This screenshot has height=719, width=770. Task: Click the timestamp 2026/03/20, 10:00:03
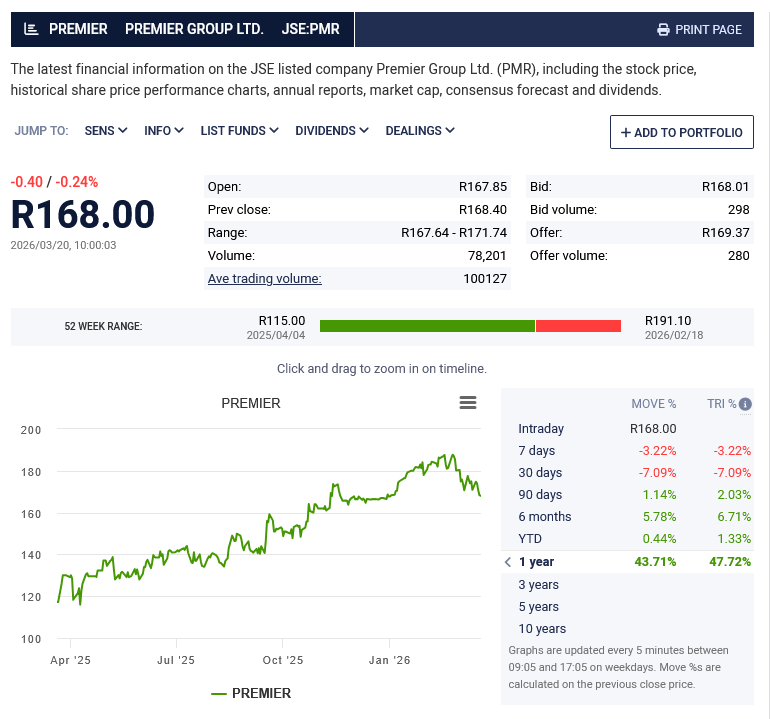tap(63, 245)
